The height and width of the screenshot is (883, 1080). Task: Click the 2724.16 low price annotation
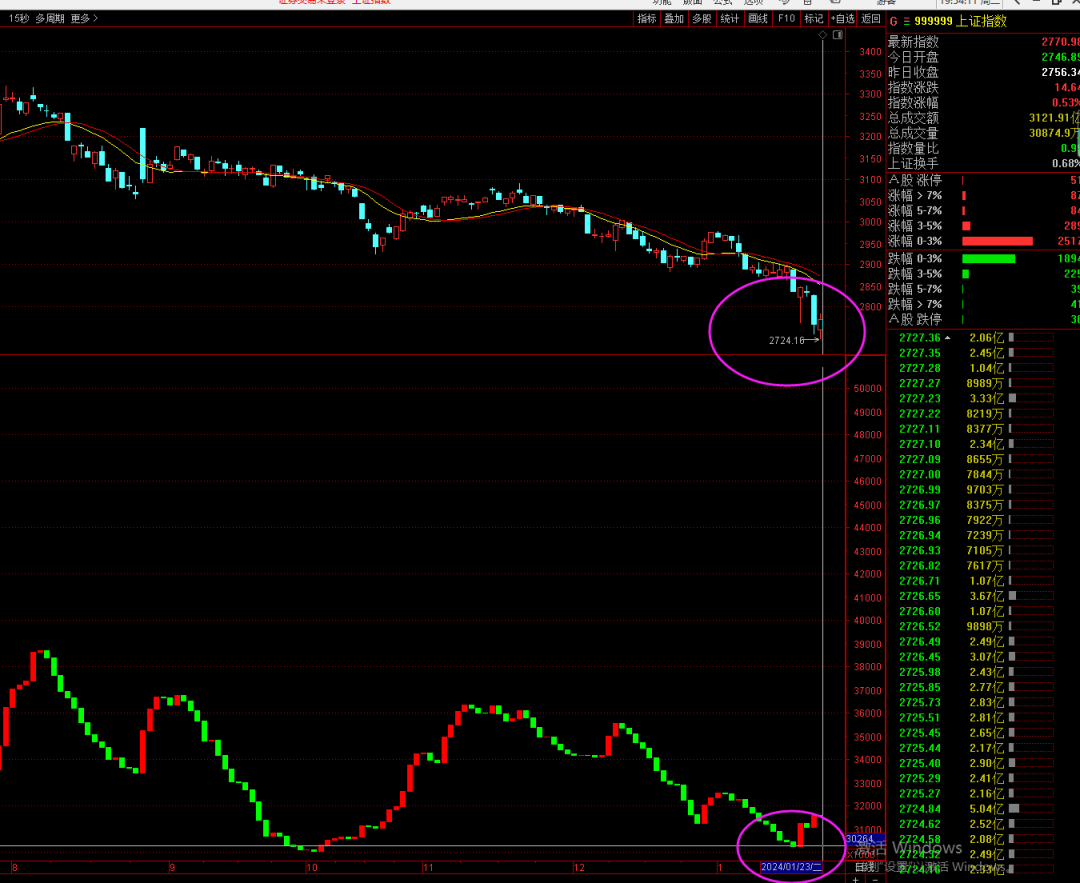[x=787, y=340]
